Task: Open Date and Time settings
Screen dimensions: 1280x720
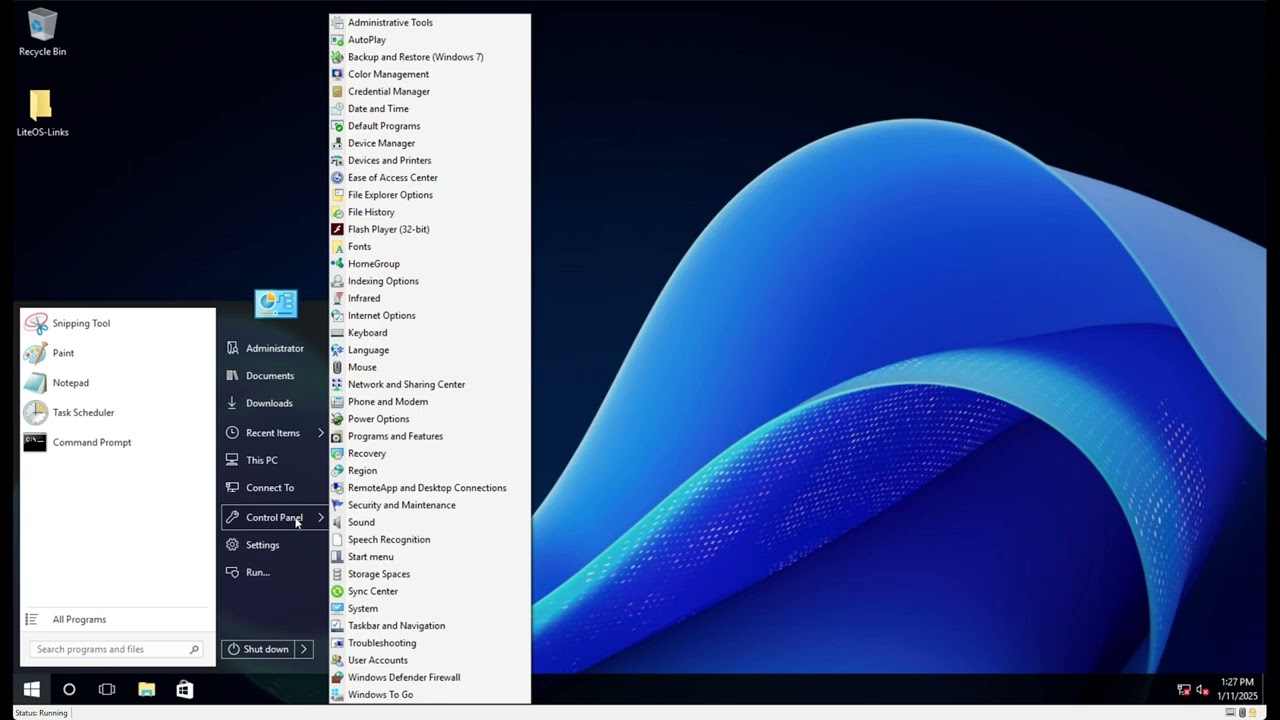Action: coord(430,109)
